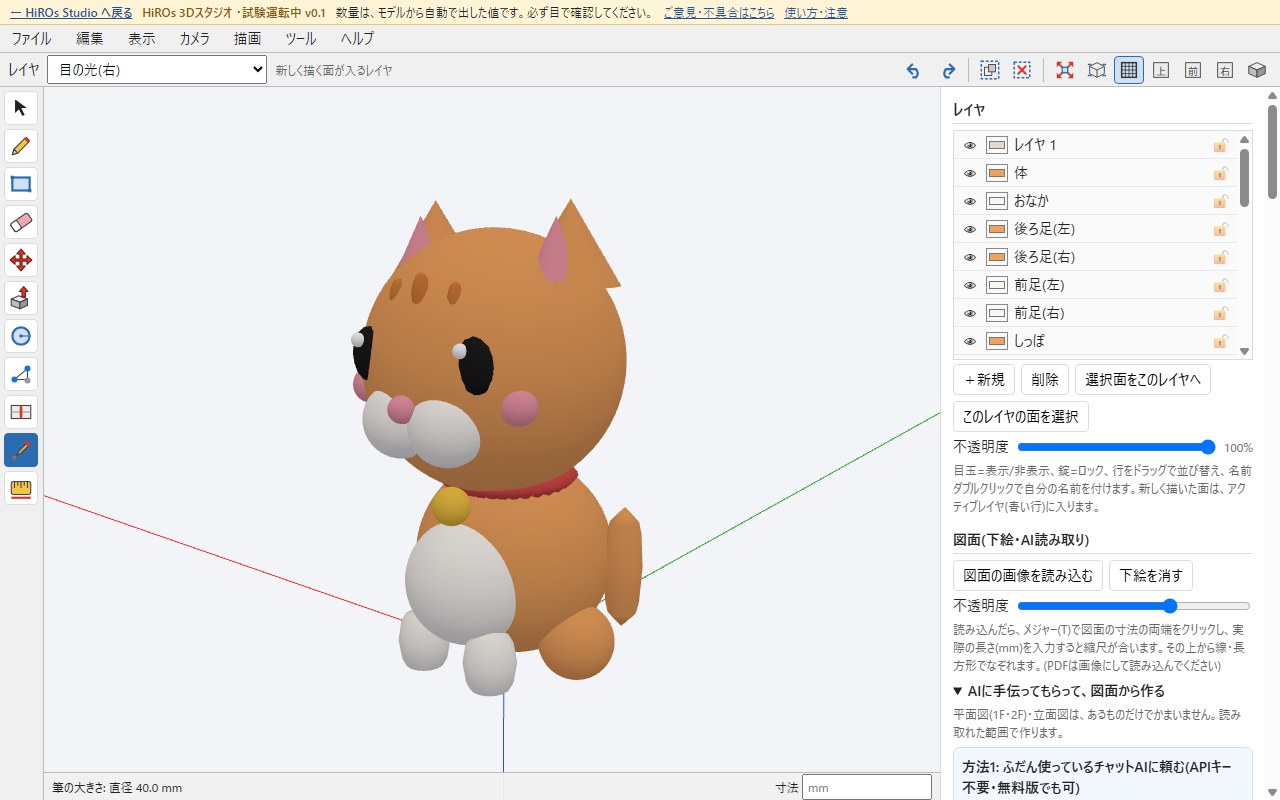
Task: Switch to front view 前
Action: (x=1193, y=70)
